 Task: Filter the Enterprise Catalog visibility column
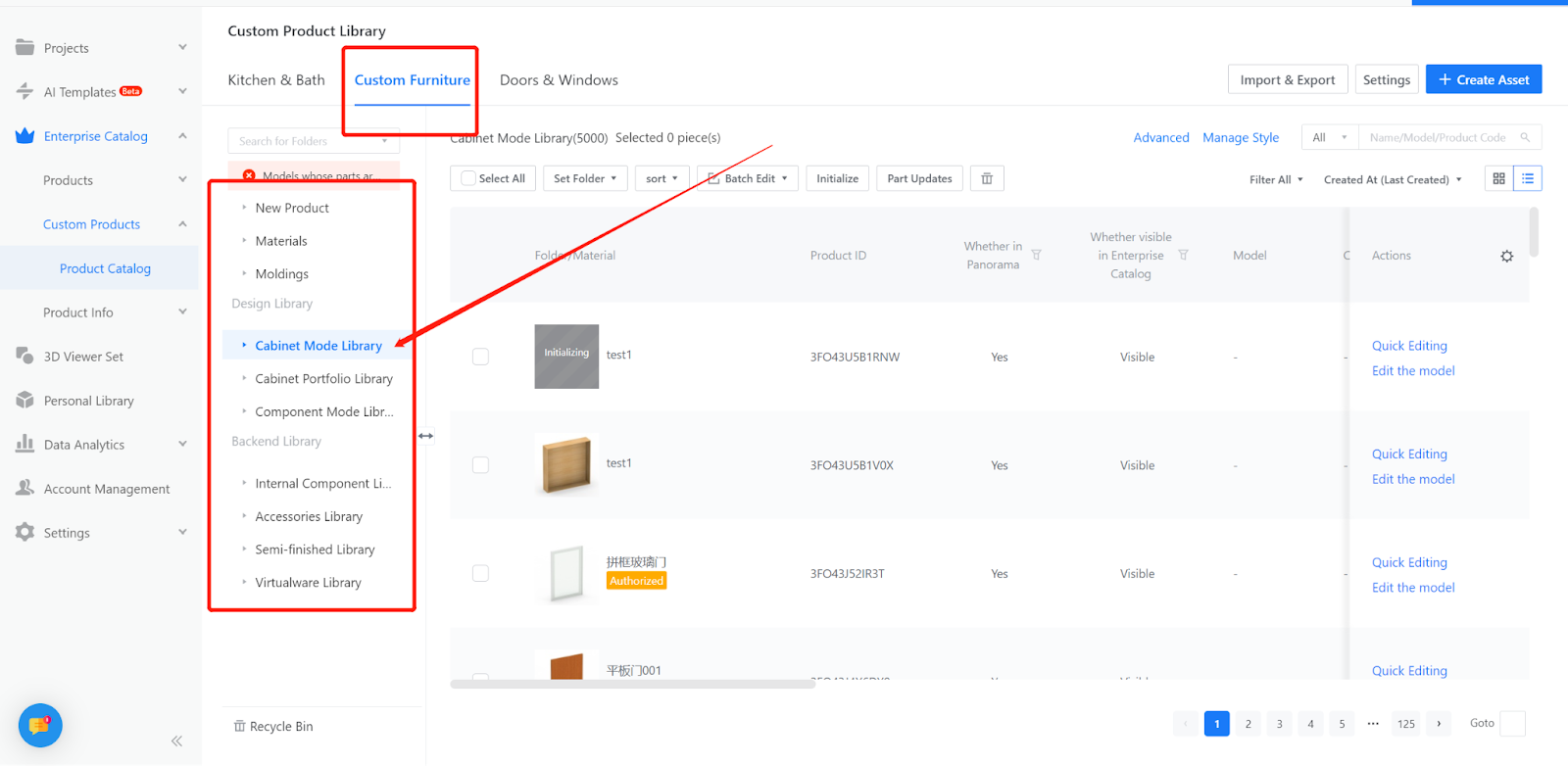(1183, 255)
